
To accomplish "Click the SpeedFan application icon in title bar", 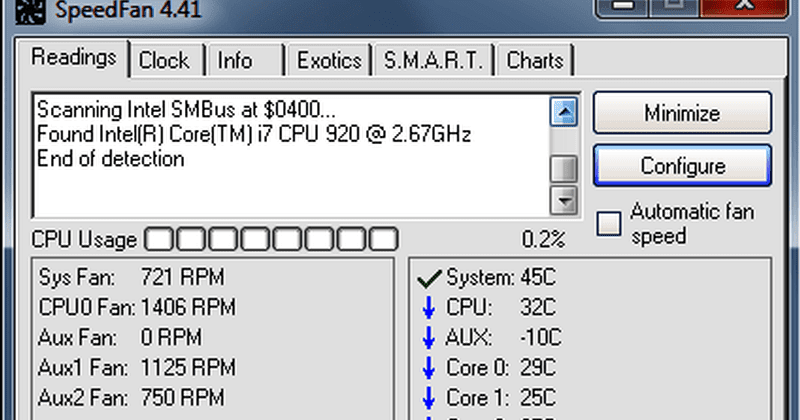I will [31, 10].
